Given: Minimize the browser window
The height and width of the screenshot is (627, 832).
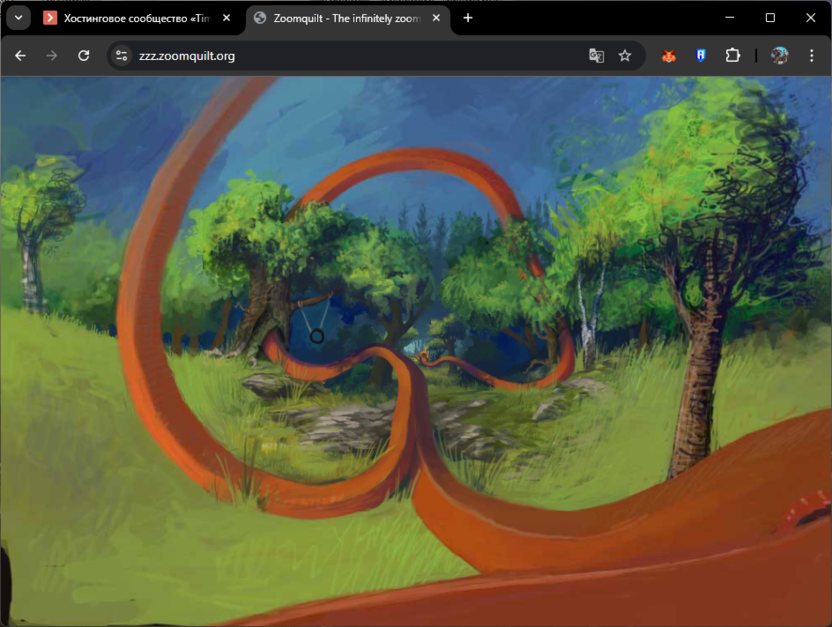Looking at the screenshot, I should tap(730, 18).
